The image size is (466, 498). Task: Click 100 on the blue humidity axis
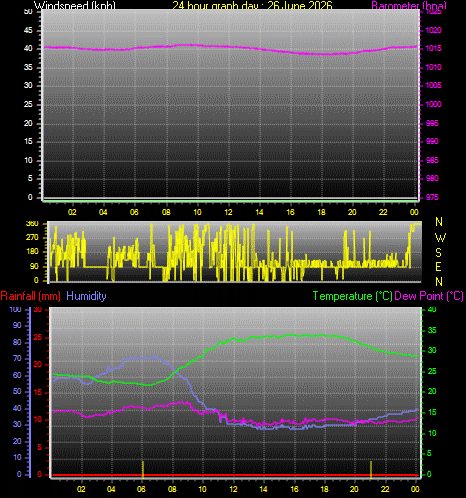15,309
